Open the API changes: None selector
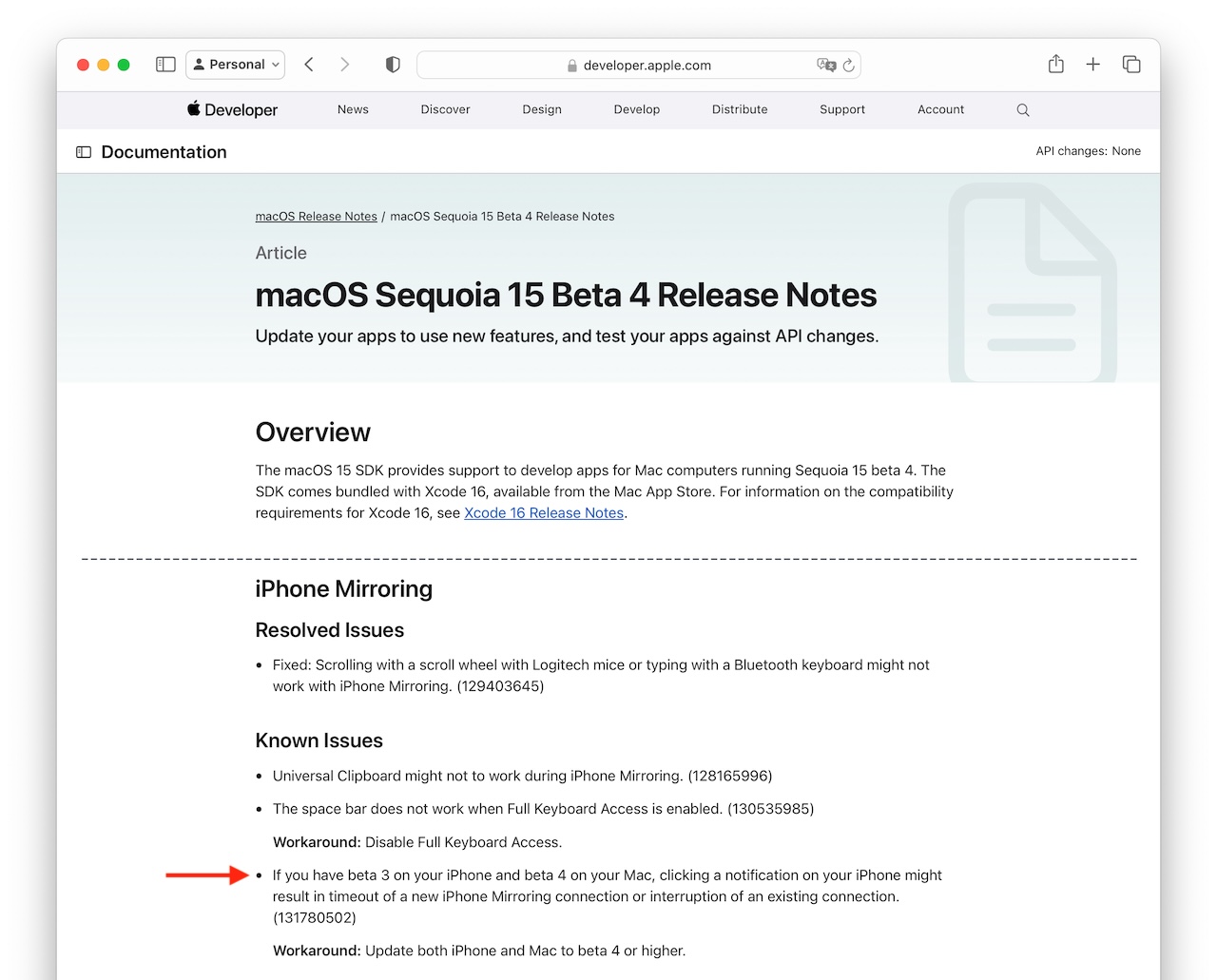 [x=1089, y=151]
